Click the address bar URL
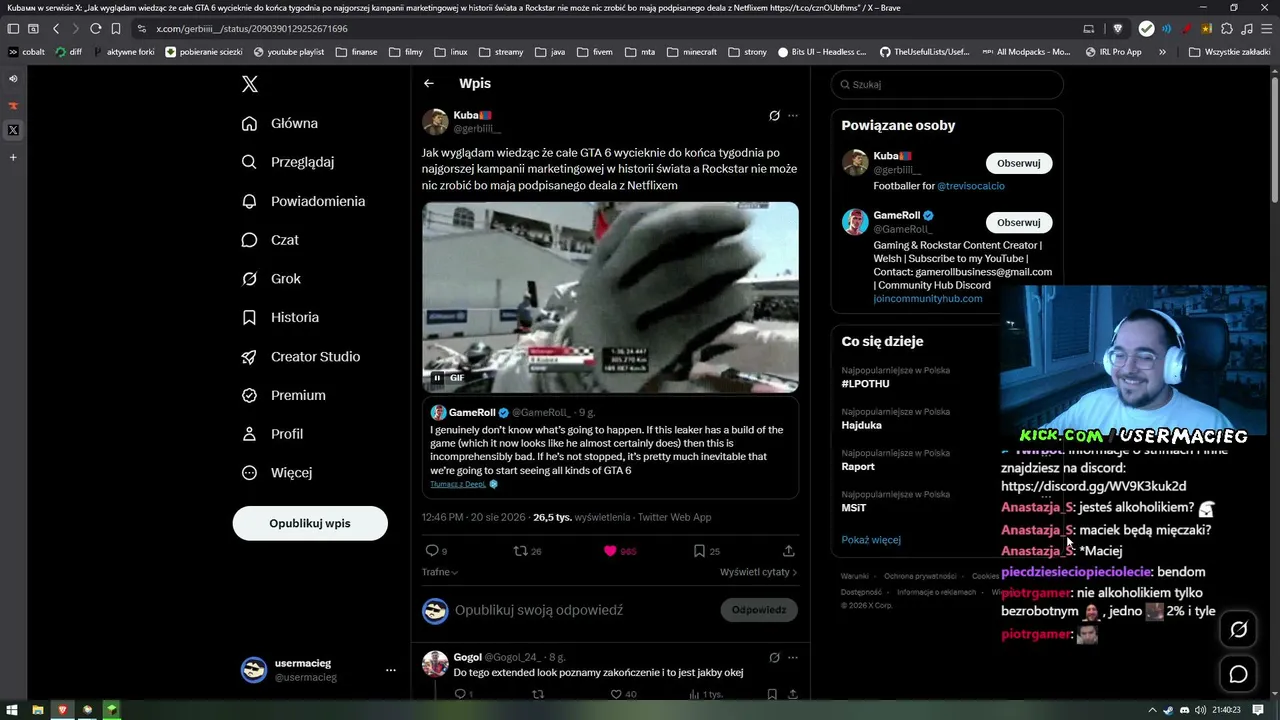This screenshot has width=1280, height=720. pyautogui.click(x=252, y=29)
